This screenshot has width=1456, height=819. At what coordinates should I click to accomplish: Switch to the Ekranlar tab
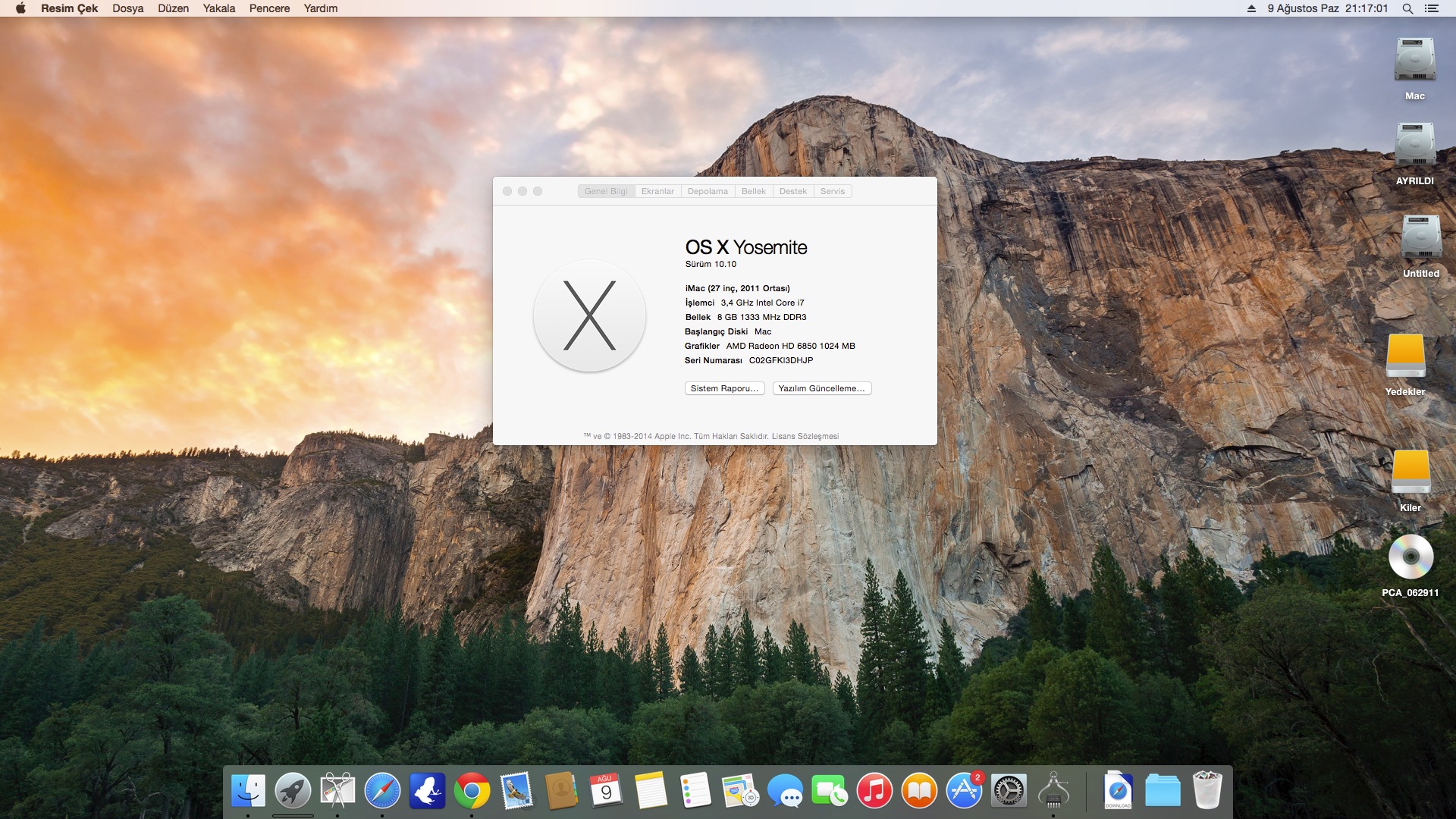pyautogui.click(x=657, y=191)
